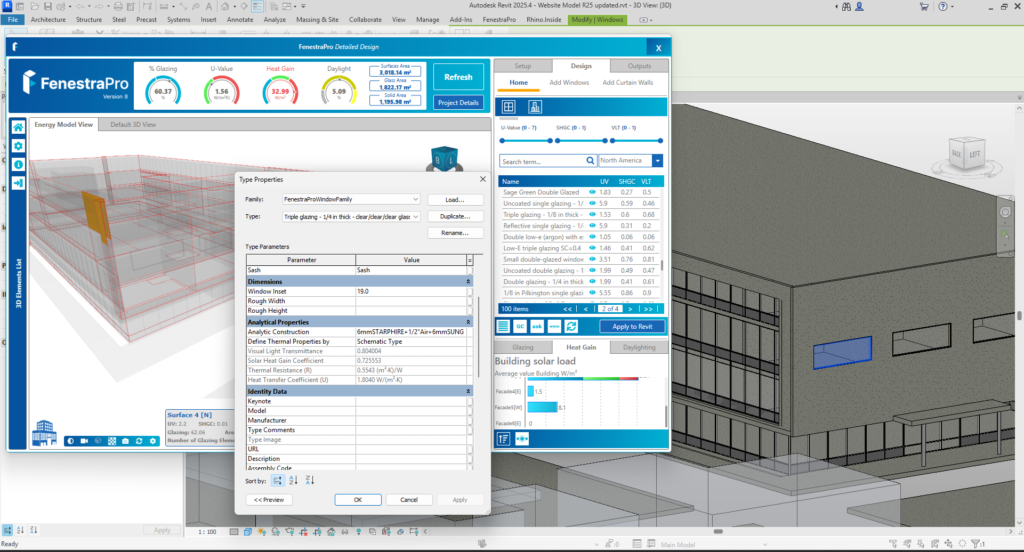
Task: Sort type parameters descending Z to A
Action: (310, 480)
